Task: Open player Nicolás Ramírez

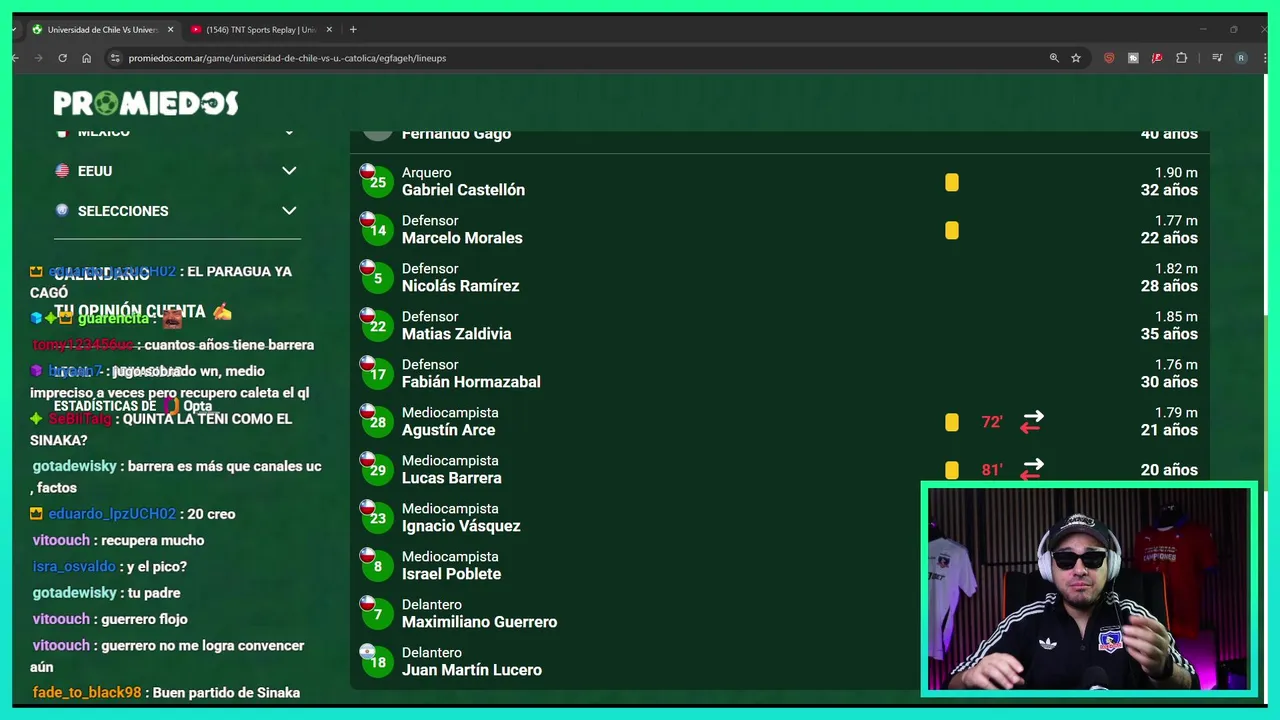Action: [x=460, y=286]
